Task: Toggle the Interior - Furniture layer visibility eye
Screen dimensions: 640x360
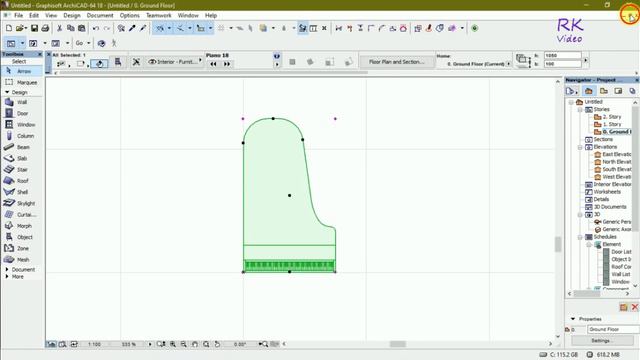Action: pyautogui.click(x=152, y=62)
